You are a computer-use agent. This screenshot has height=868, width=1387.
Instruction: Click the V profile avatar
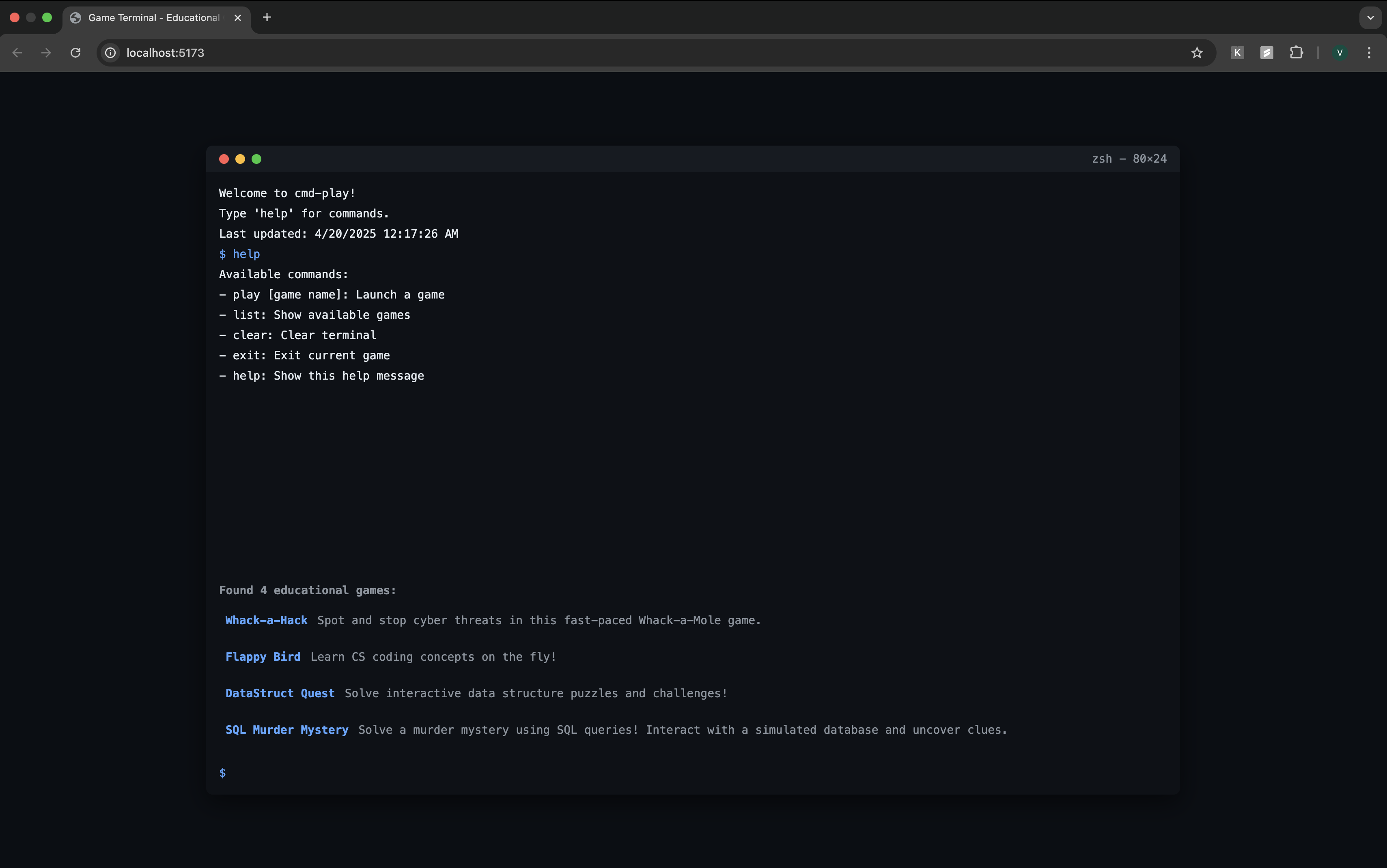coord(1340,53)
